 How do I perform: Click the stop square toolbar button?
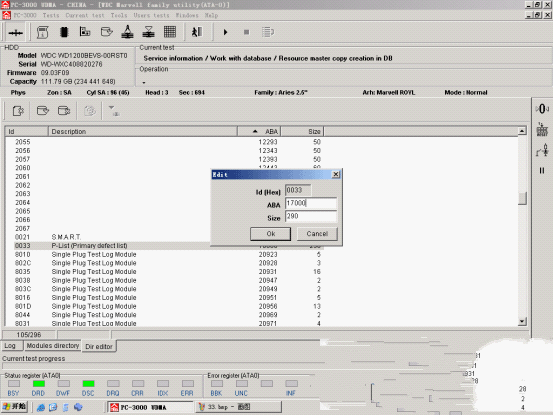(x=246, y=32)
